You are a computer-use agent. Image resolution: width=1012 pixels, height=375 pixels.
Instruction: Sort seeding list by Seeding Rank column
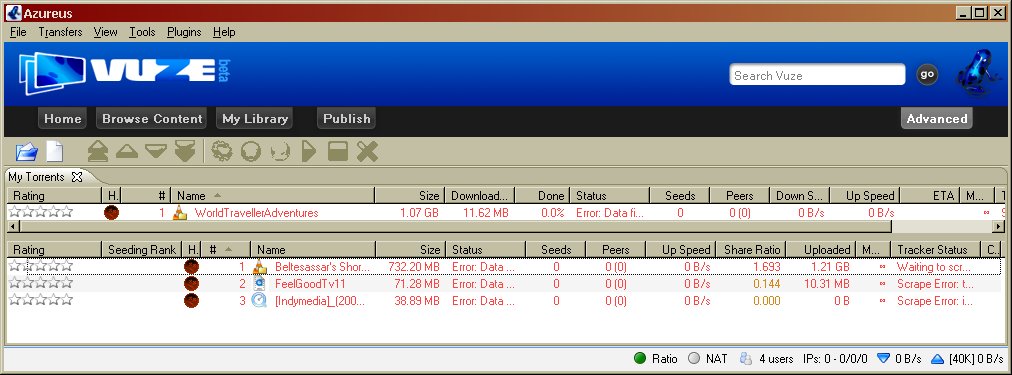click(141, 249)
